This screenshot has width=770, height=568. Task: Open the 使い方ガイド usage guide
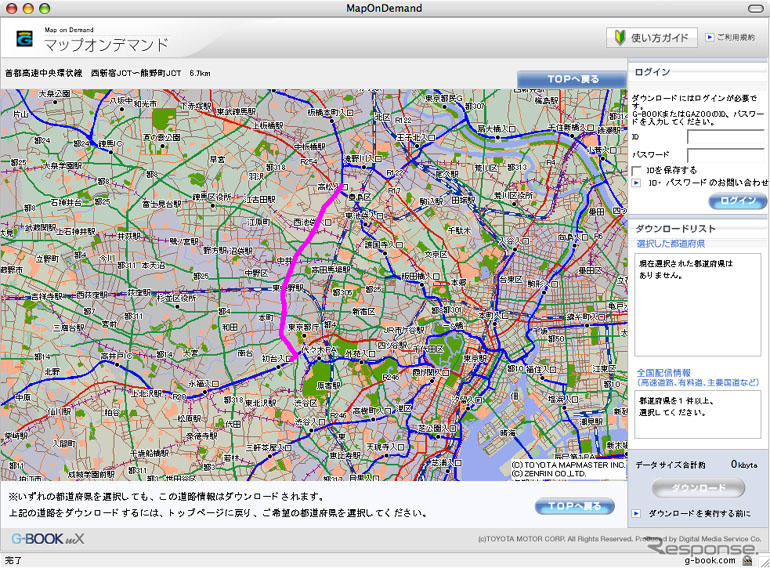pyautogui.click(x=651, y=38)
